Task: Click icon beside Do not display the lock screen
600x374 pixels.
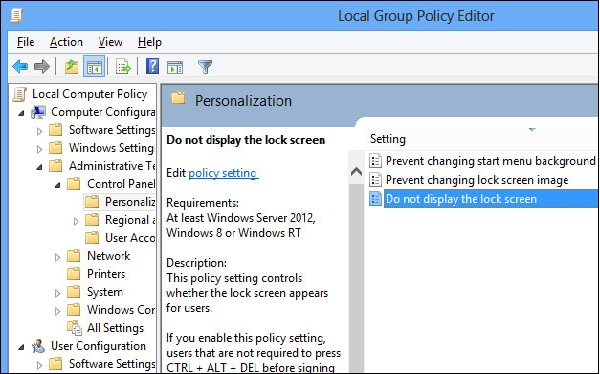Action: tap(375, 199)
